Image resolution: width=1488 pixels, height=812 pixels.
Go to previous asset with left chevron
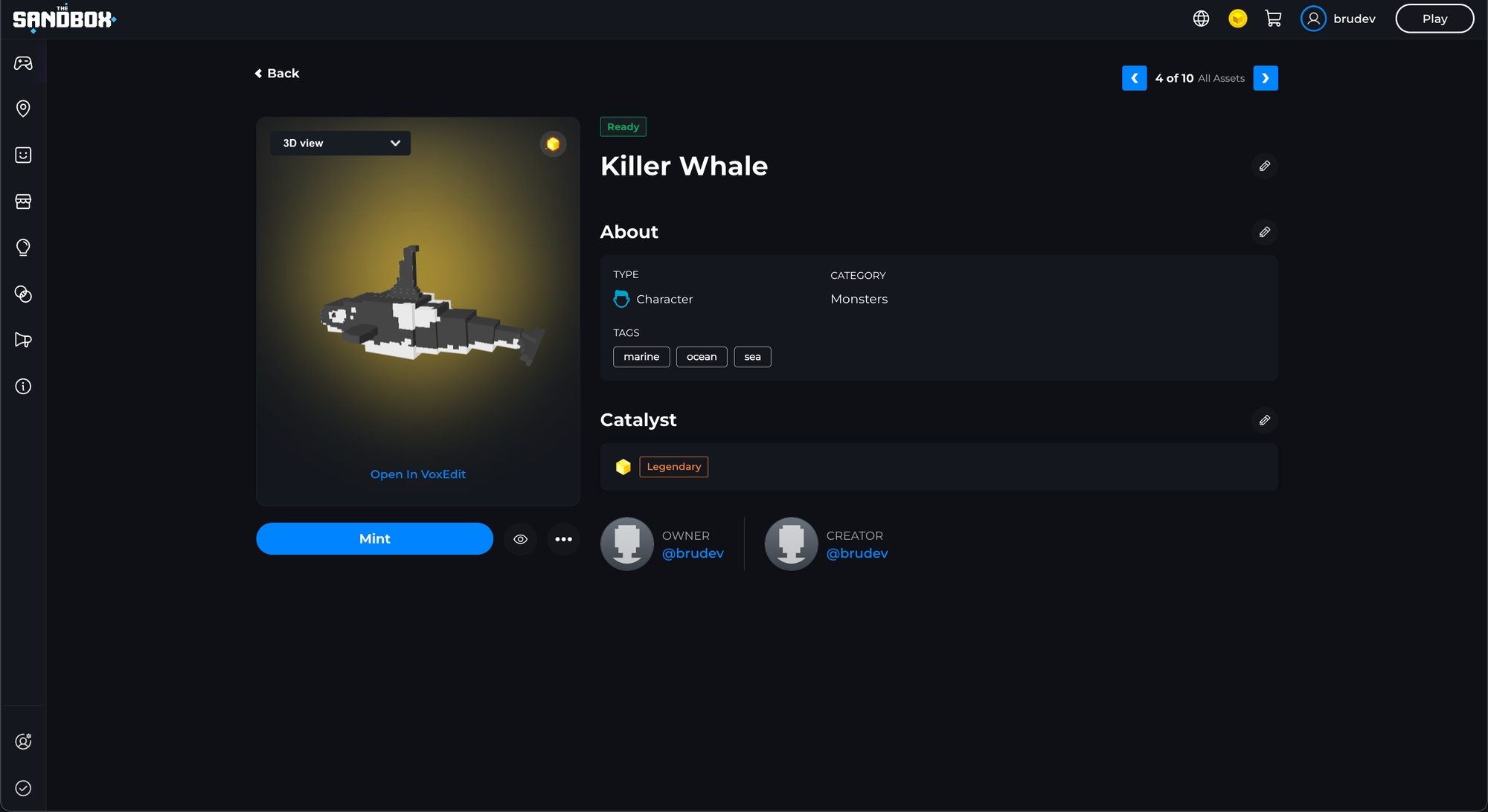coord(1134,78)
